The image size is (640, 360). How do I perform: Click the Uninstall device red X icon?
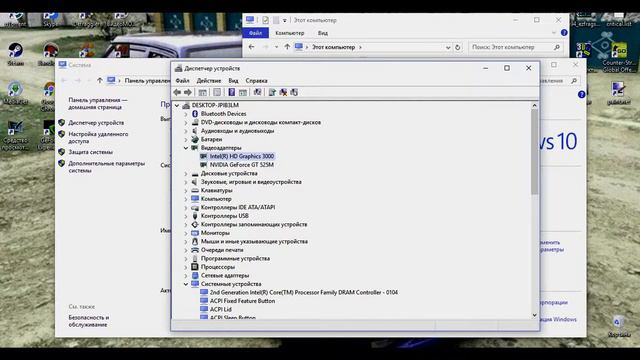tap(283, 93)
